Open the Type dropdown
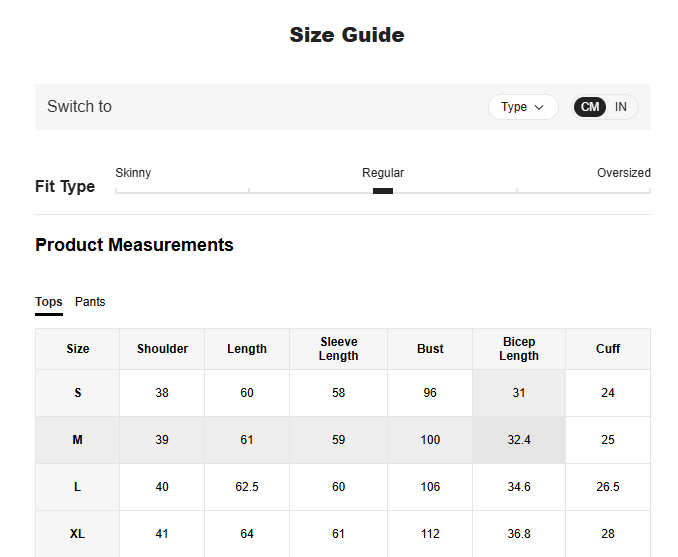 (523, 107)
